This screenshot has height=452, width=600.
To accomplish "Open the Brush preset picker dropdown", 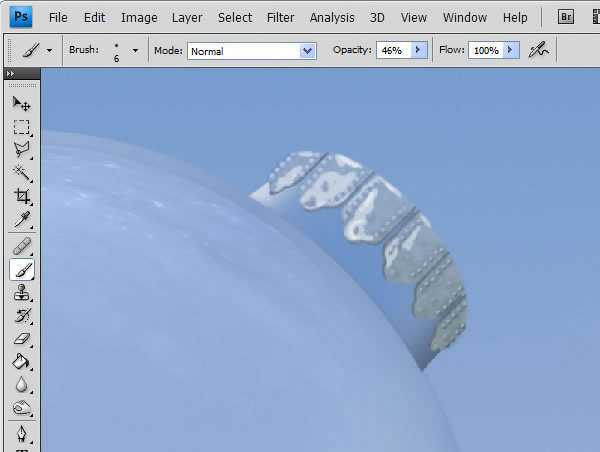I will point(135,51).
